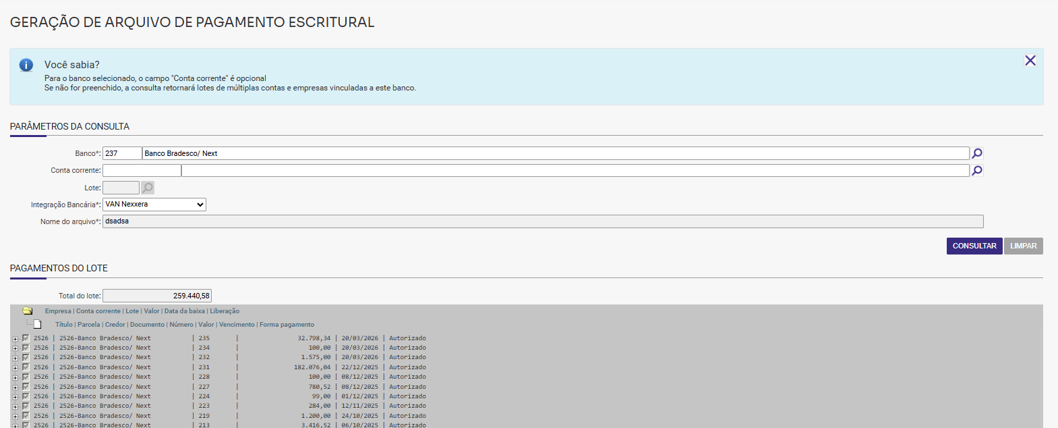Click the Banco search magnifier icon

[977, 153]
